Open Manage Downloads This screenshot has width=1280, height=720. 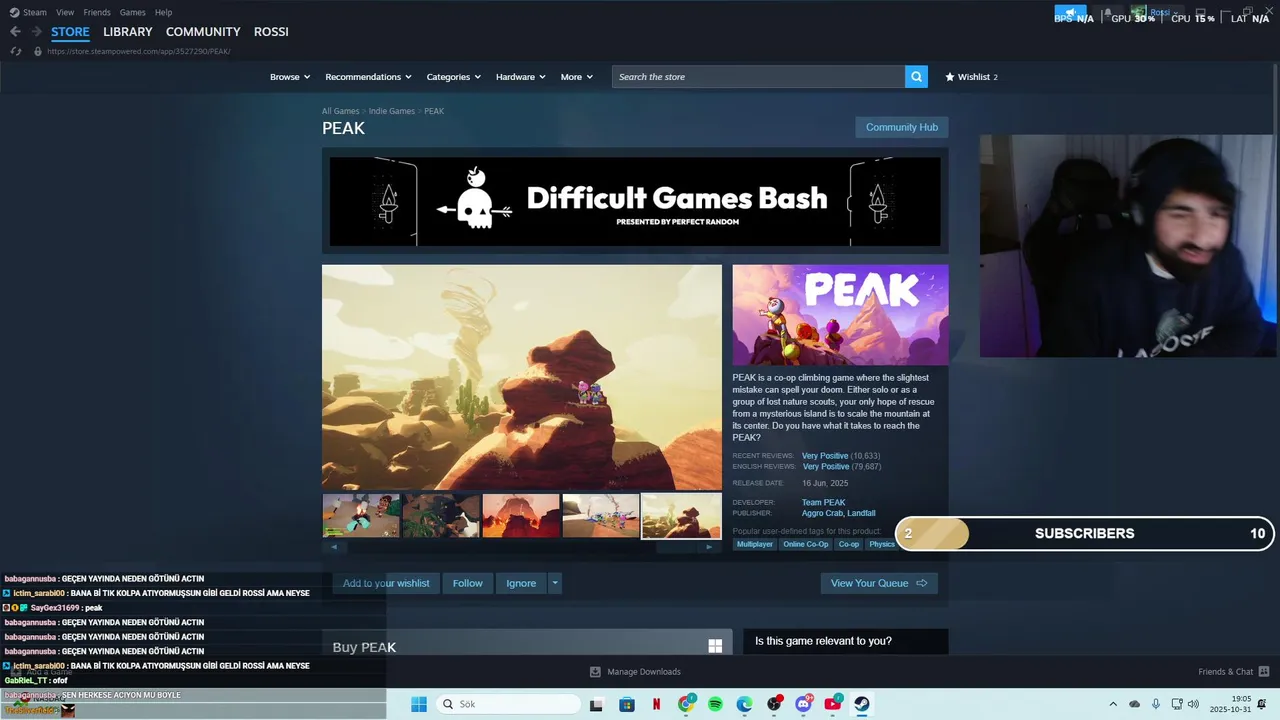tap(635, 672)
